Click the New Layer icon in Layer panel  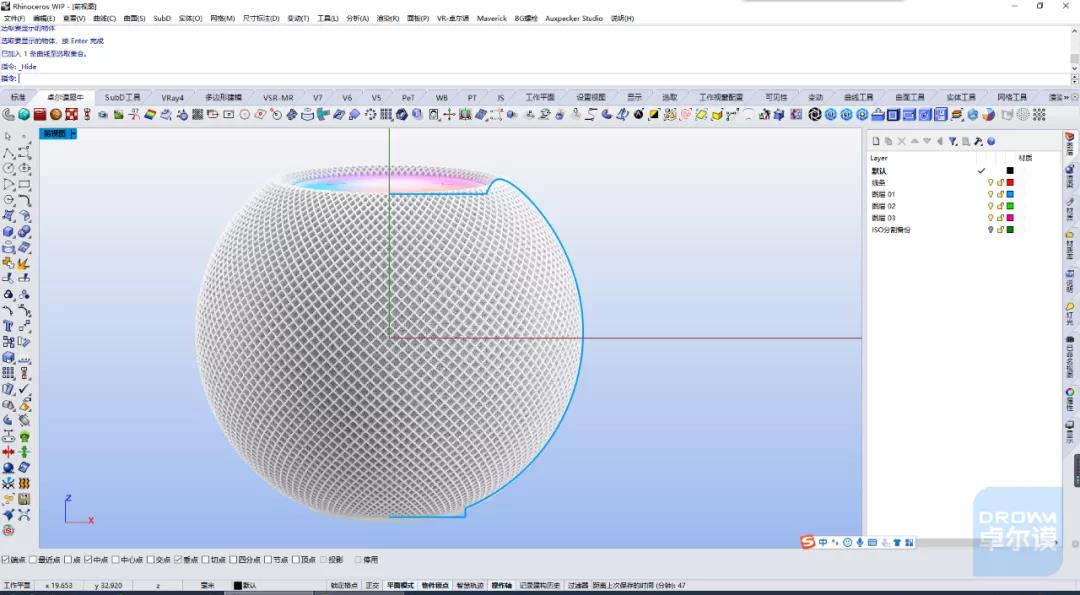click(876, 141)
